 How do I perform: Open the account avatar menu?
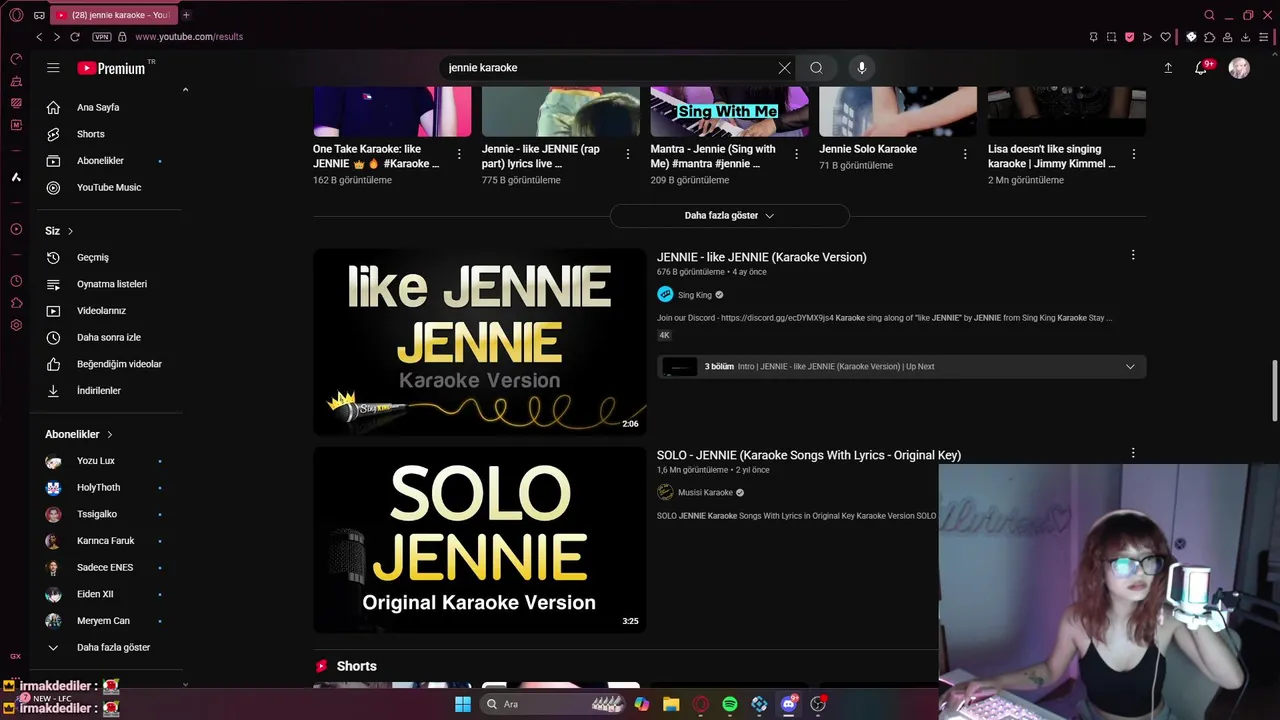1239,68
